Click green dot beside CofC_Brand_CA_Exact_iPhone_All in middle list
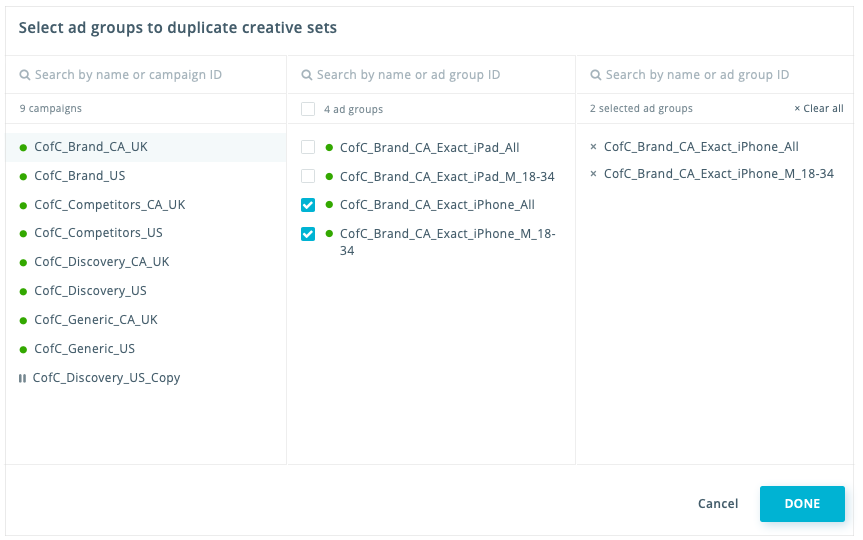 (329, 205)
